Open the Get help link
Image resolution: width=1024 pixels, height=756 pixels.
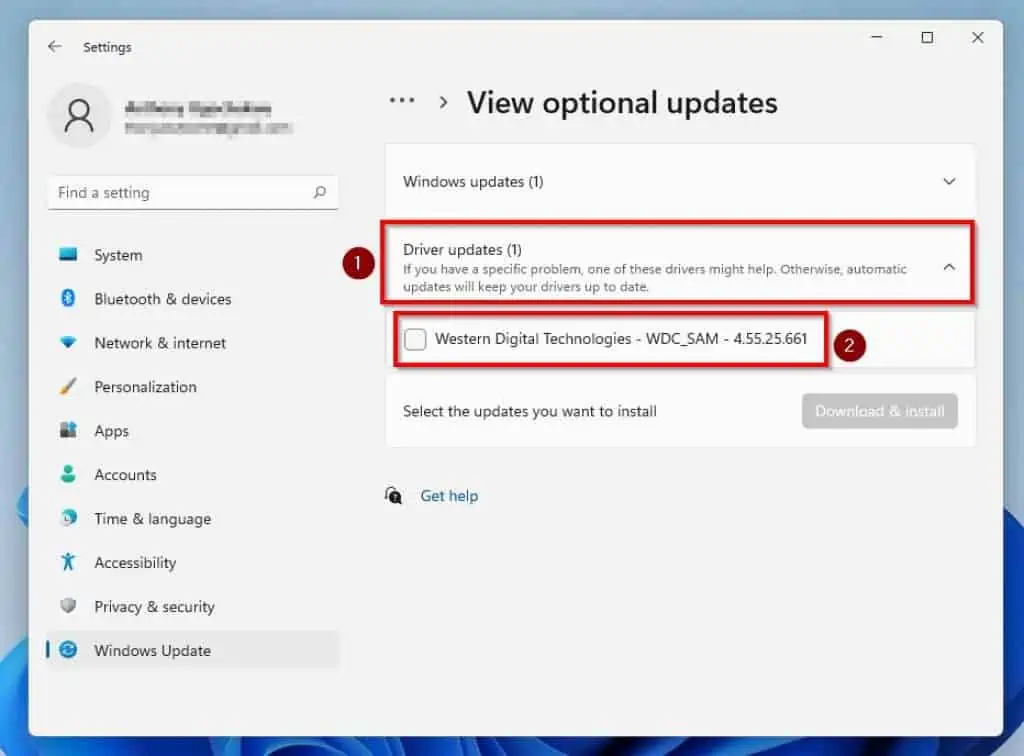coord(449,496)
